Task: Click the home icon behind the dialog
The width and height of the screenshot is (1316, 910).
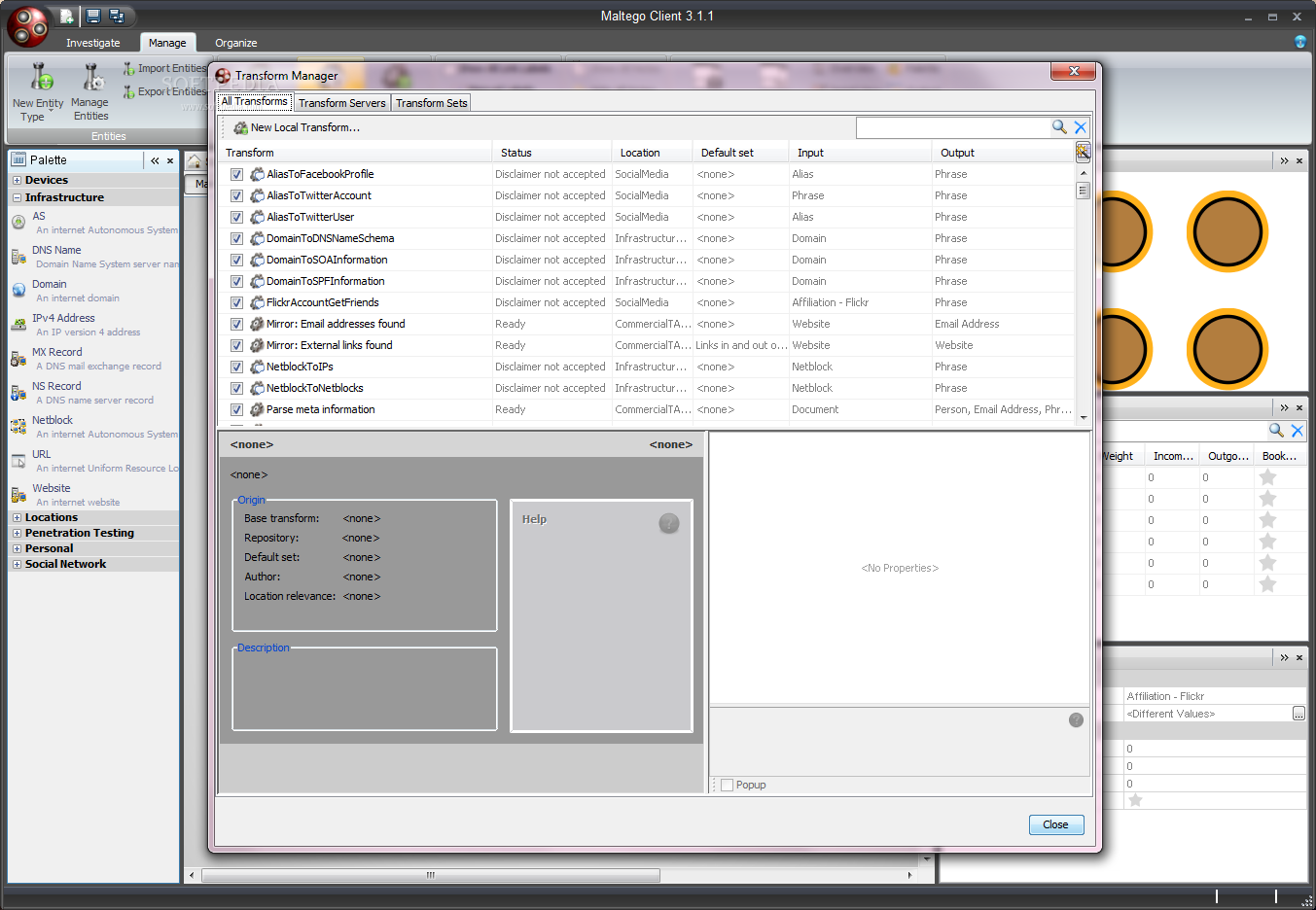Action: click(195, 161)
